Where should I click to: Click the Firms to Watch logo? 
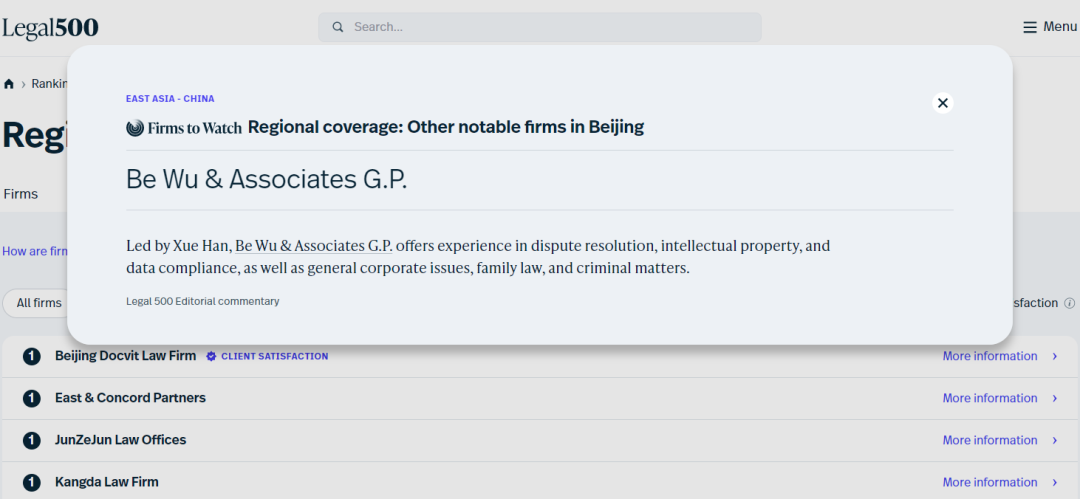[184, 128]
